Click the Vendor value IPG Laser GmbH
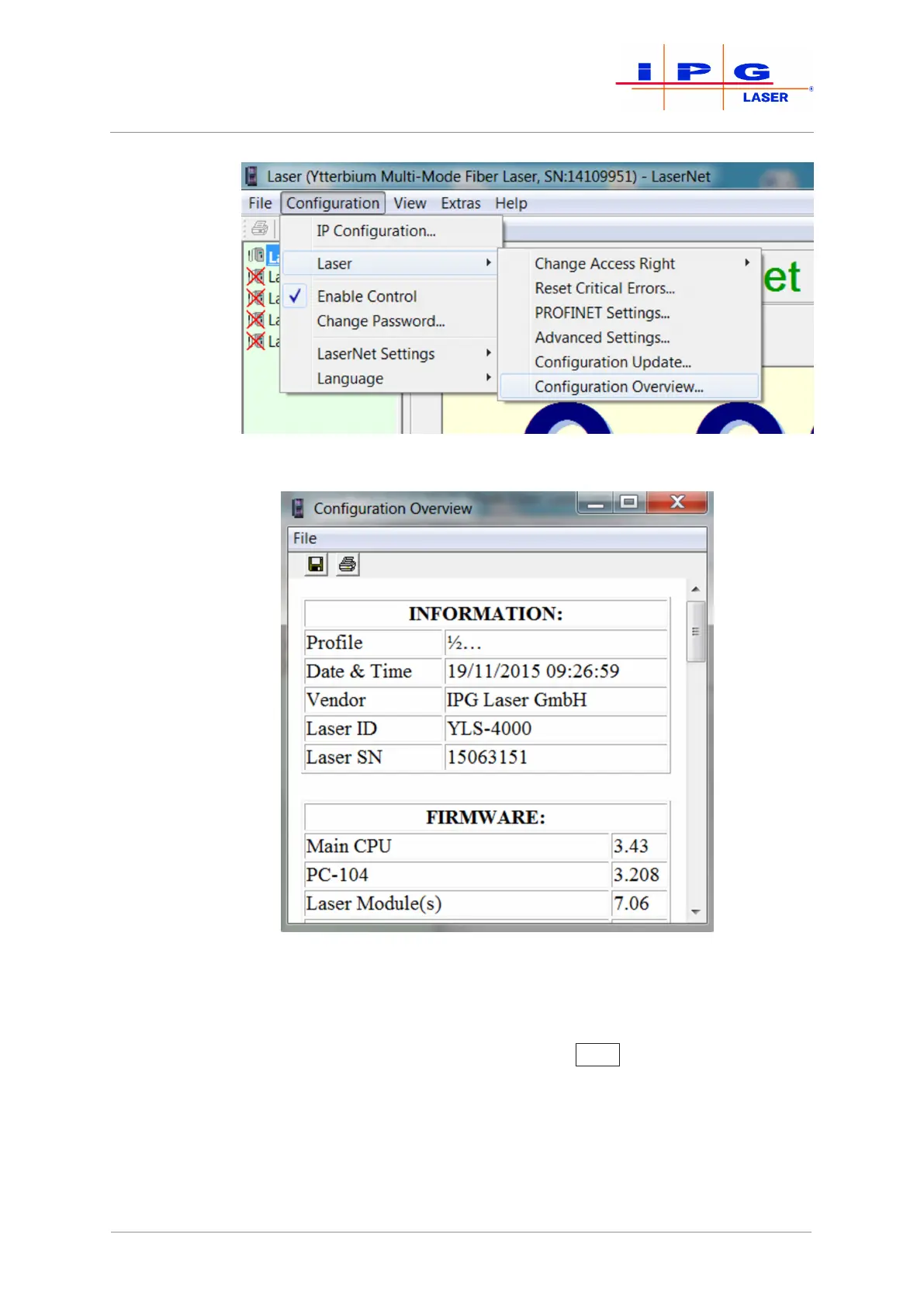Viewport: 924px width, 1307px height. 517,700
